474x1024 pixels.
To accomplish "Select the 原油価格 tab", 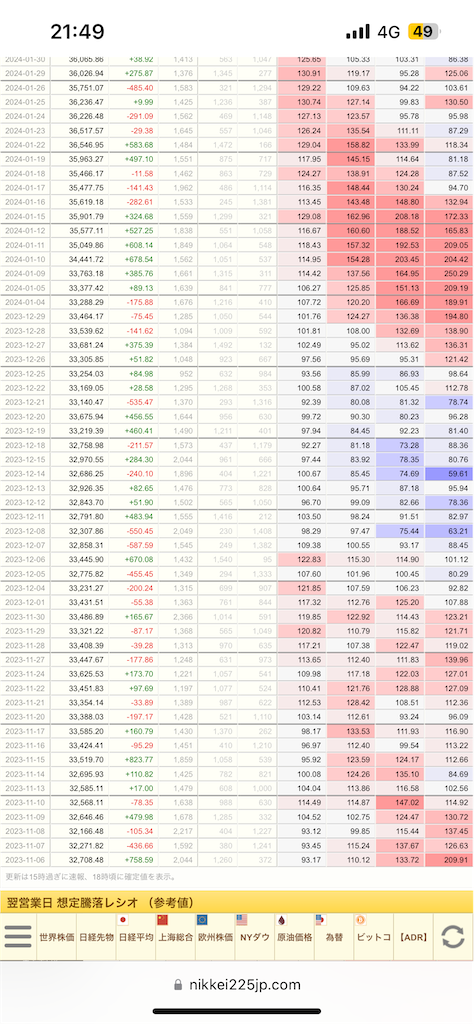I will click(294, 937).
